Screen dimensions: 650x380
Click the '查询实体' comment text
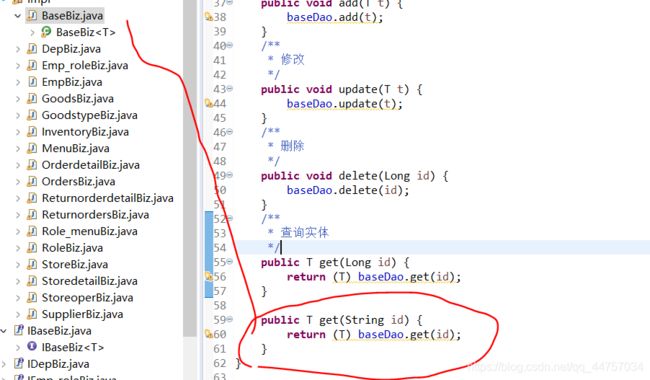tap(305, 232)
